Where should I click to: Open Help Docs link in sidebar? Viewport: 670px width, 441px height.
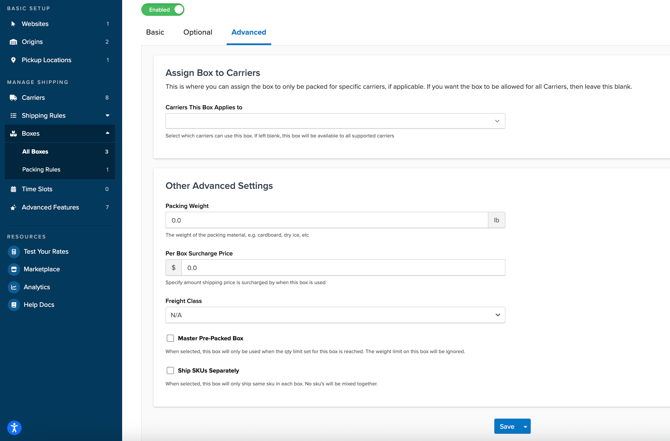point(39,305)
